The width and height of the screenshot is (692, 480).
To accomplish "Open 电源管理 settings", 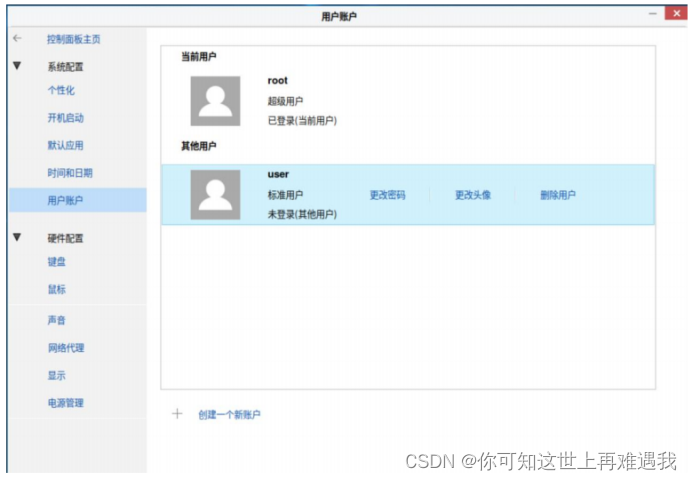I will click(x=66, y=403).
